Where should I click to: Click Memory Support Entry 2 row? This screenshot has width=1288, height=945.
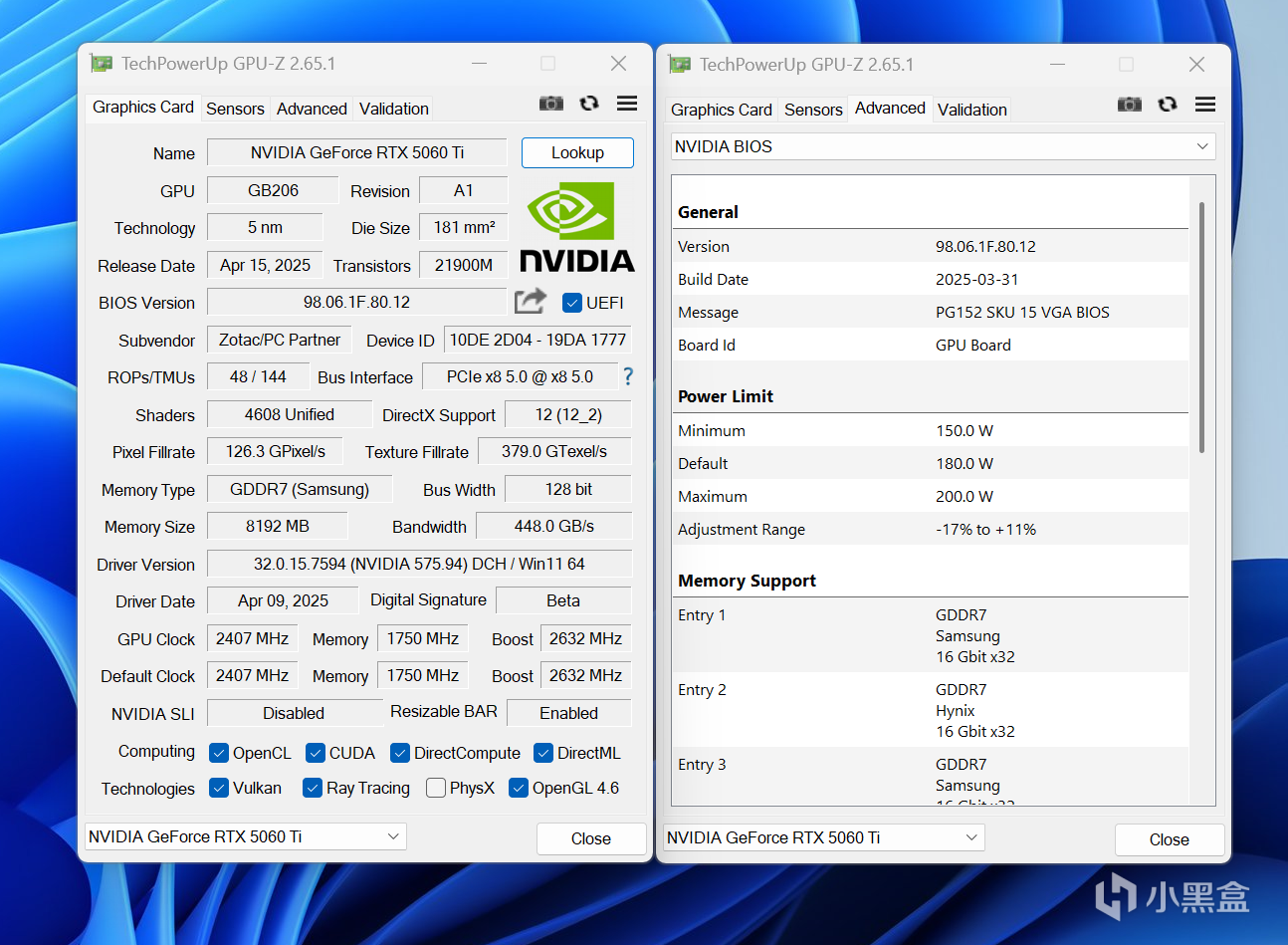click(x=931, y=710)
